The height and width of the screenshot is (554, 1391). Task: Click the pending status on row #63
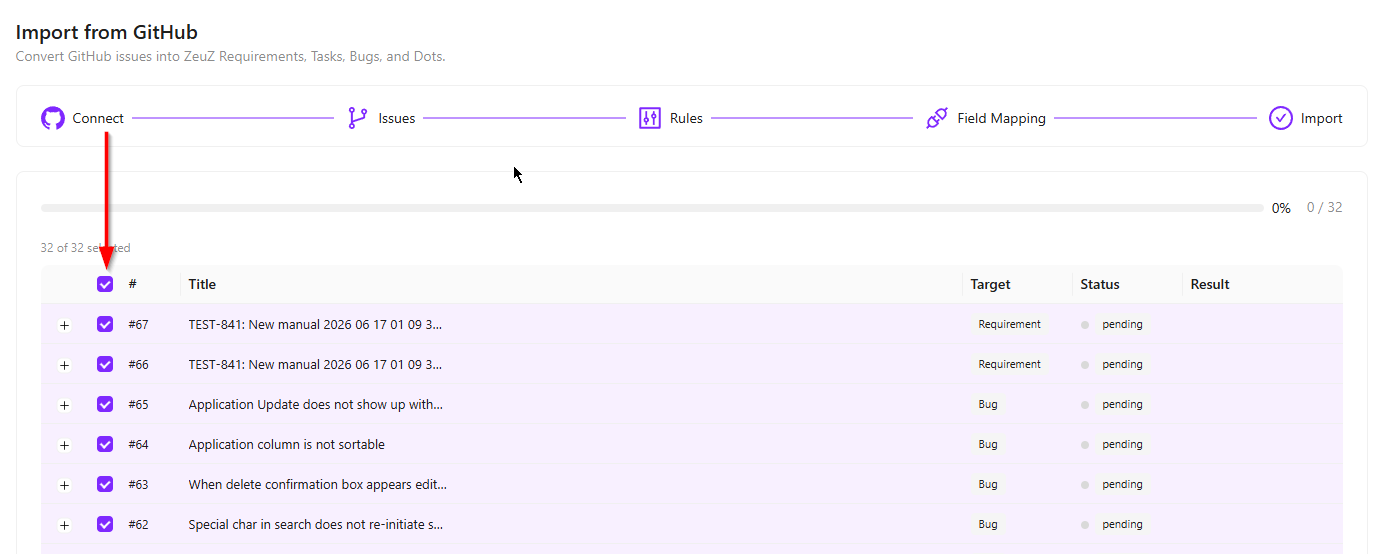tap(1122, 484)
